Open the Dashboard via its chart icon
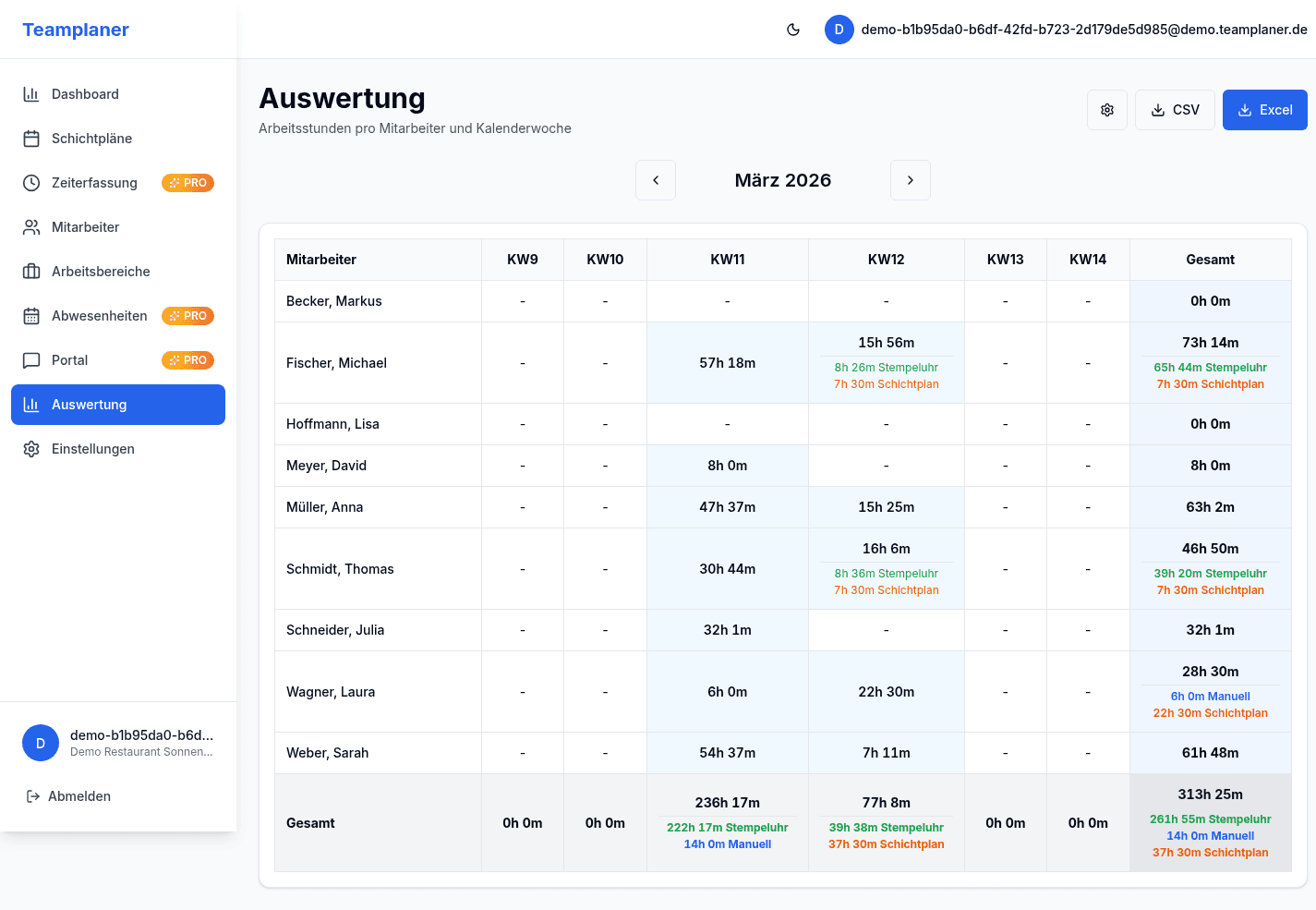The height and width of the screenshot is (910, 1316). pos(30,93)
